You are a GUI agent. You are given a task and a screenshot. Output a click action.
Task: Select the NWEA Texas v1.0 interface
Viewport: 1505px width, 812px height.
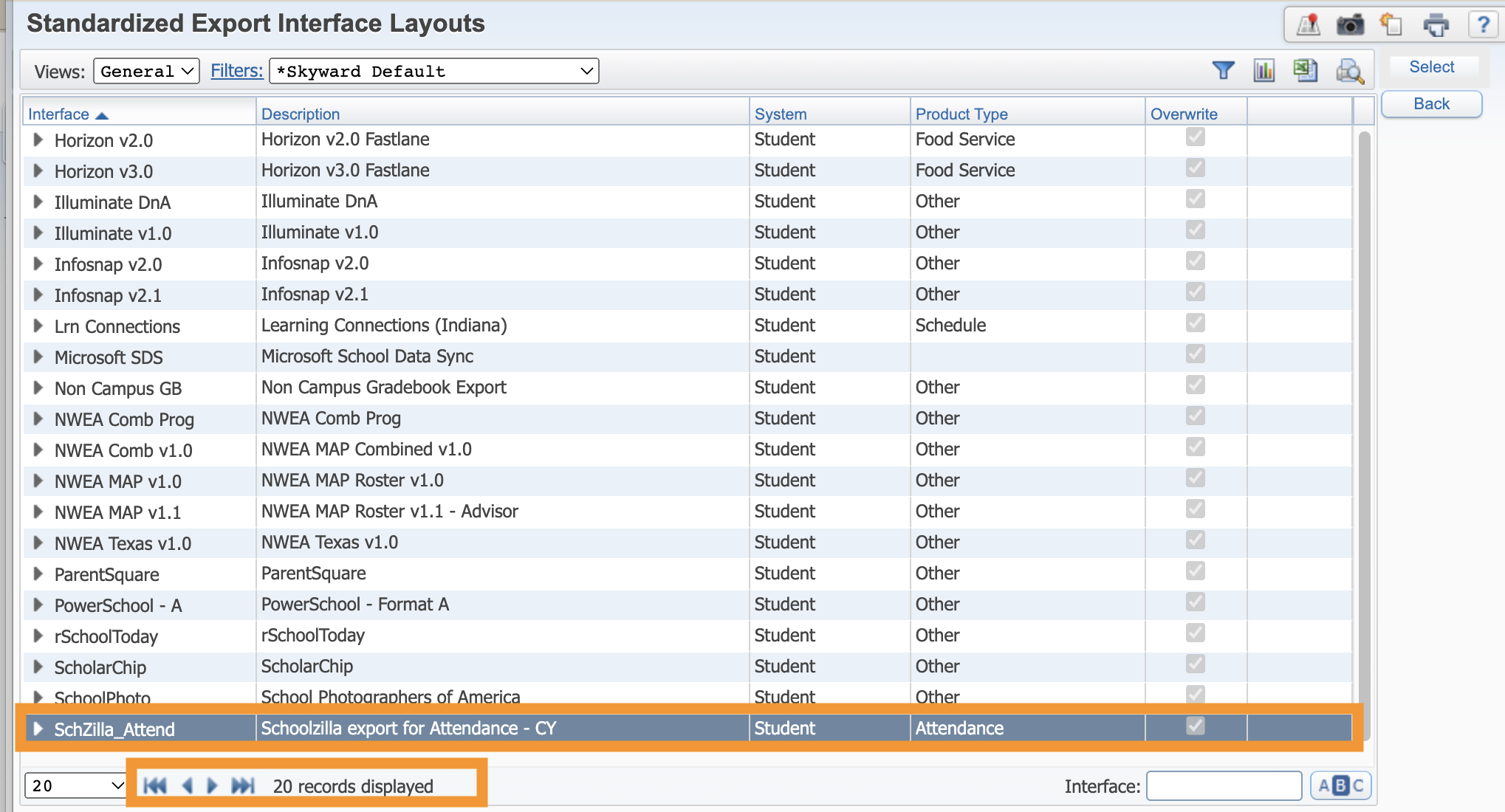123,544
